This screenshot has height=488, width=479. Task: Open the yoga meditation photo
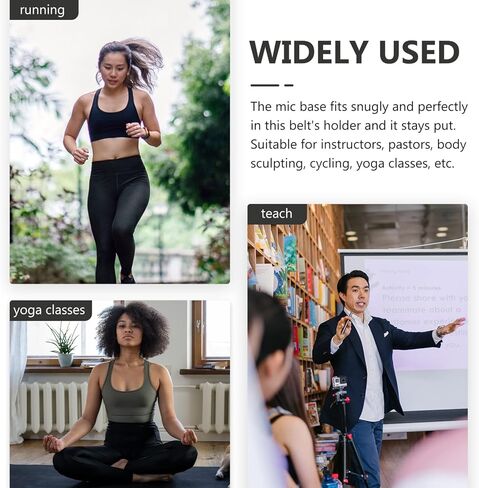pyautogui.click(x=120, y=394)
